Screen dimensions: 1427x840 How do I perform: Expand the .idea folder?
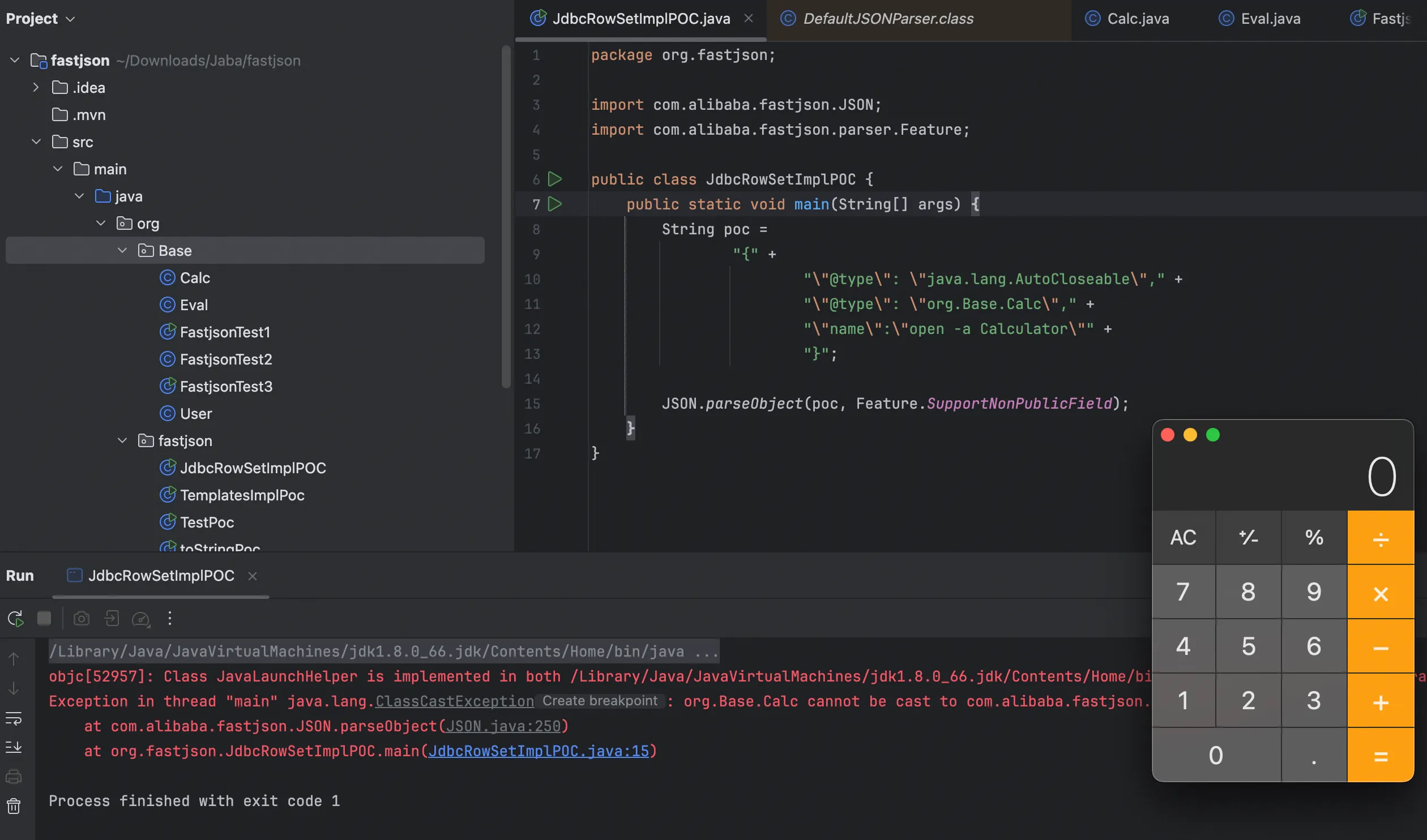coord(36,87)
